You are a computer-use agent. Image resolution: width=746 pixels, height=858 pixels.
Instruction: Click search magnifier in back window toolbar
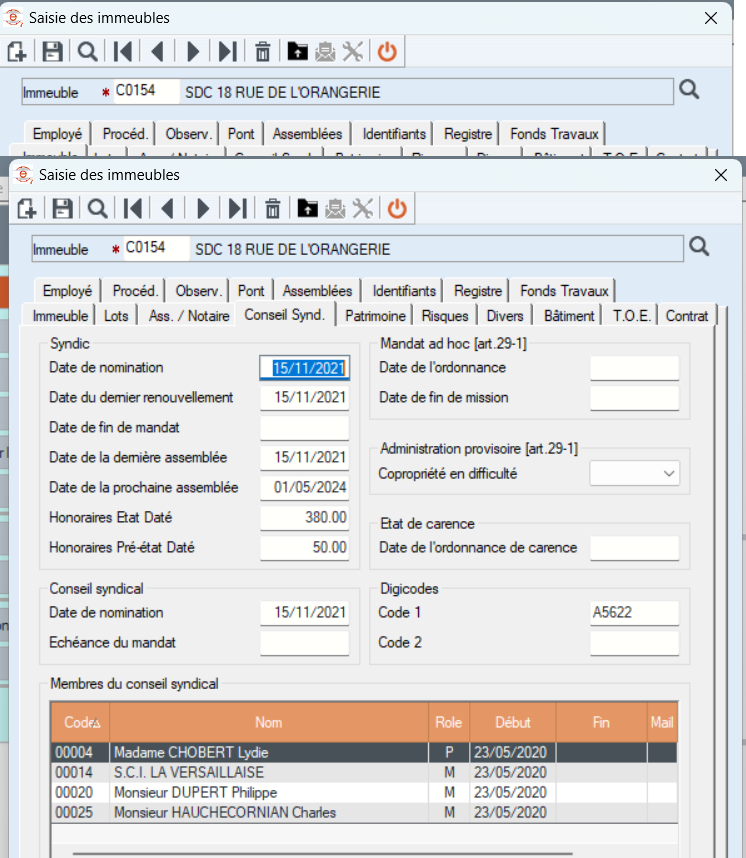[x=88, y=52]
